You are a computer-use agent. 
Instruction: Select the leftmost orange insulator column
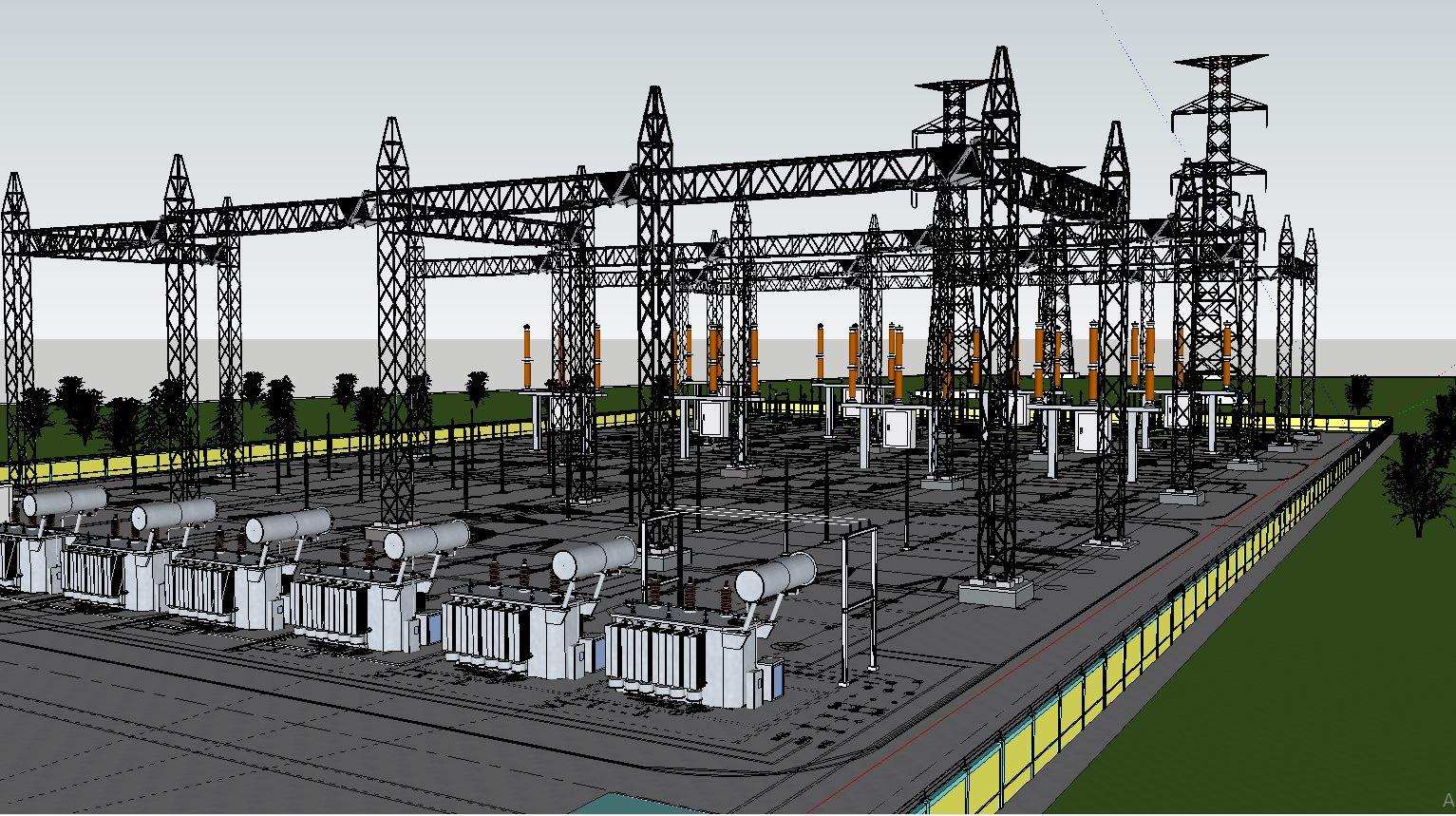pyautogui.click(x=527, y=357)
